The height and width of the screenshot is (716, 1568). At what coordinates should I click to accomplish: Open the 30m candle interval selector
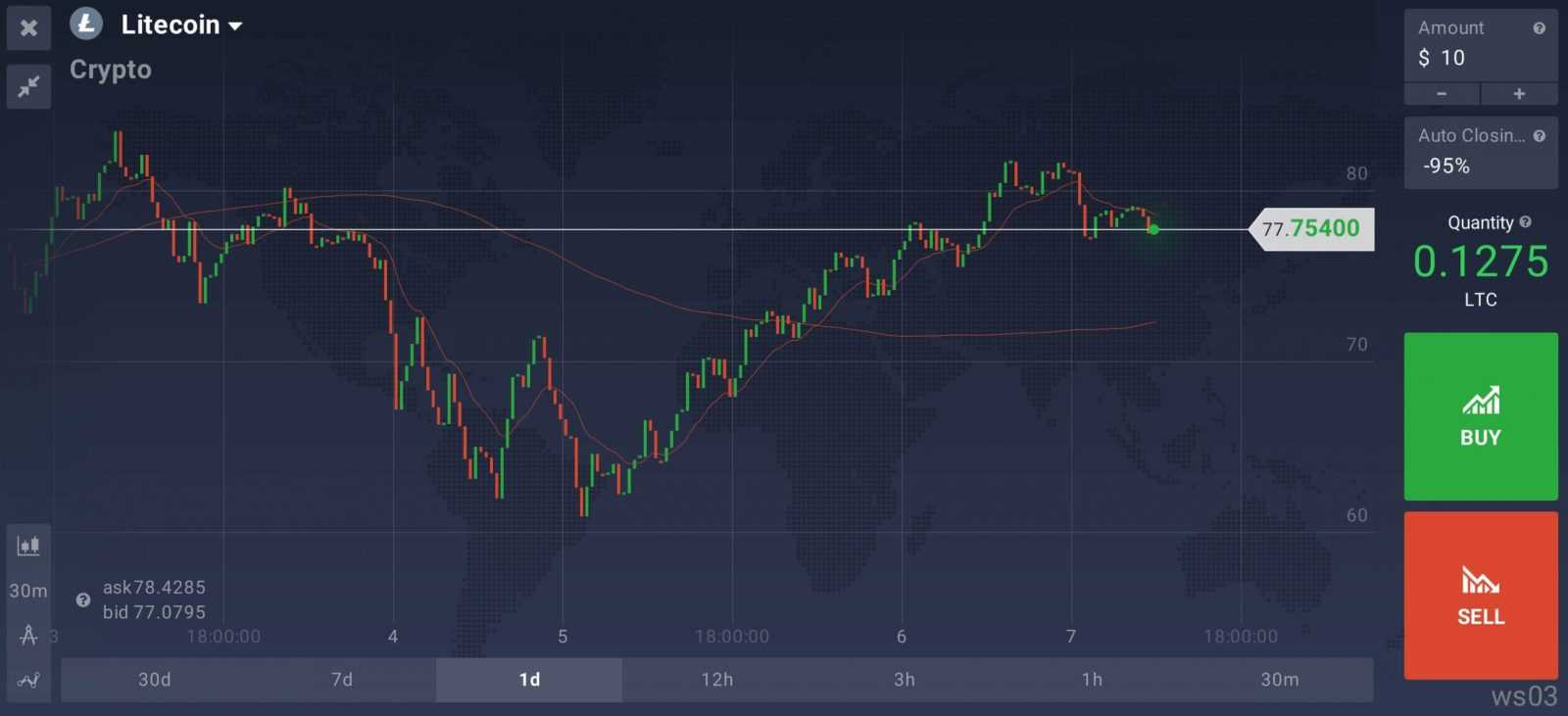28,591
